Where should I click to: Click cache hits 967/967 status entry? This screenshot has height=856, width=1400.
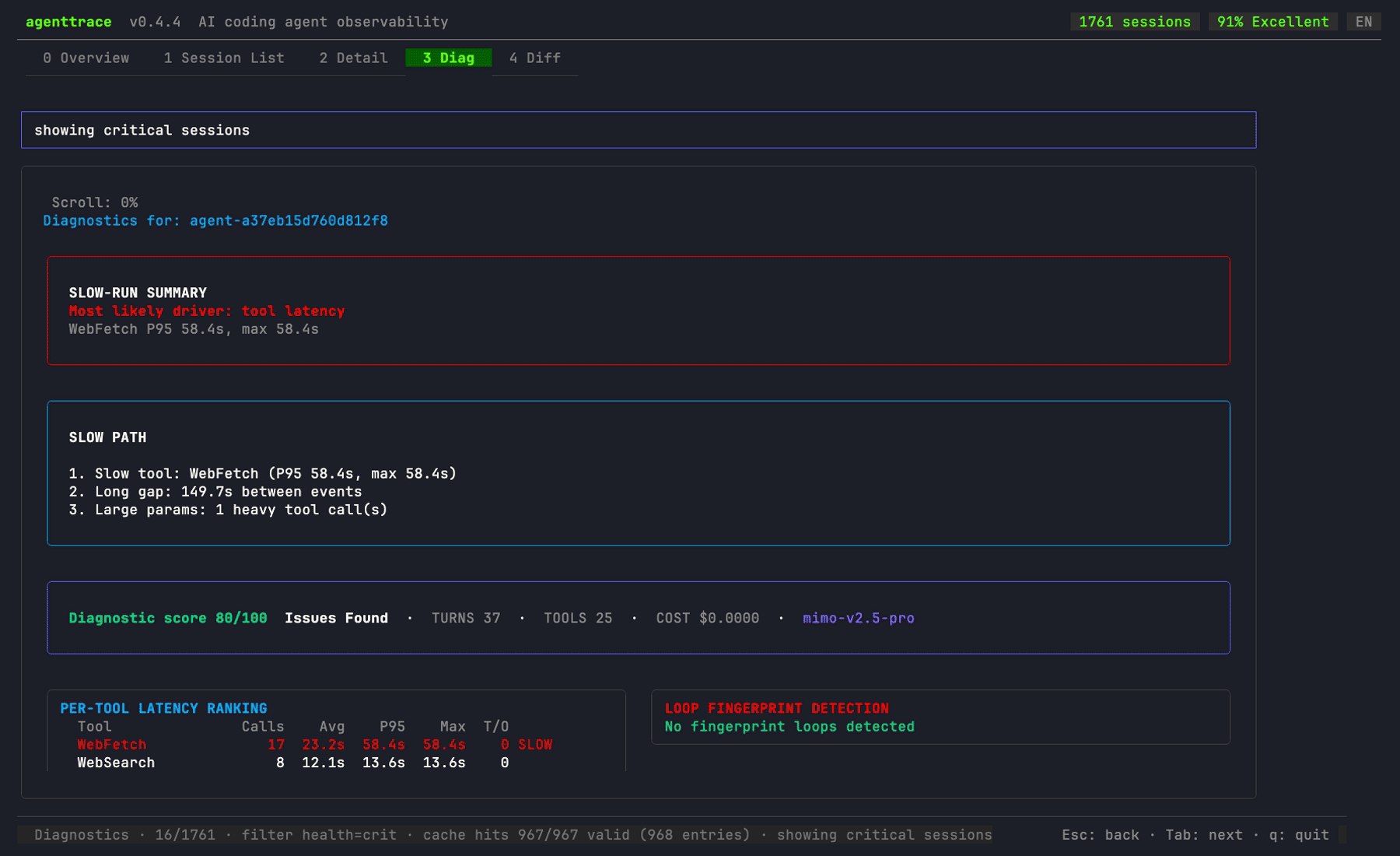[x=586, y=835]
